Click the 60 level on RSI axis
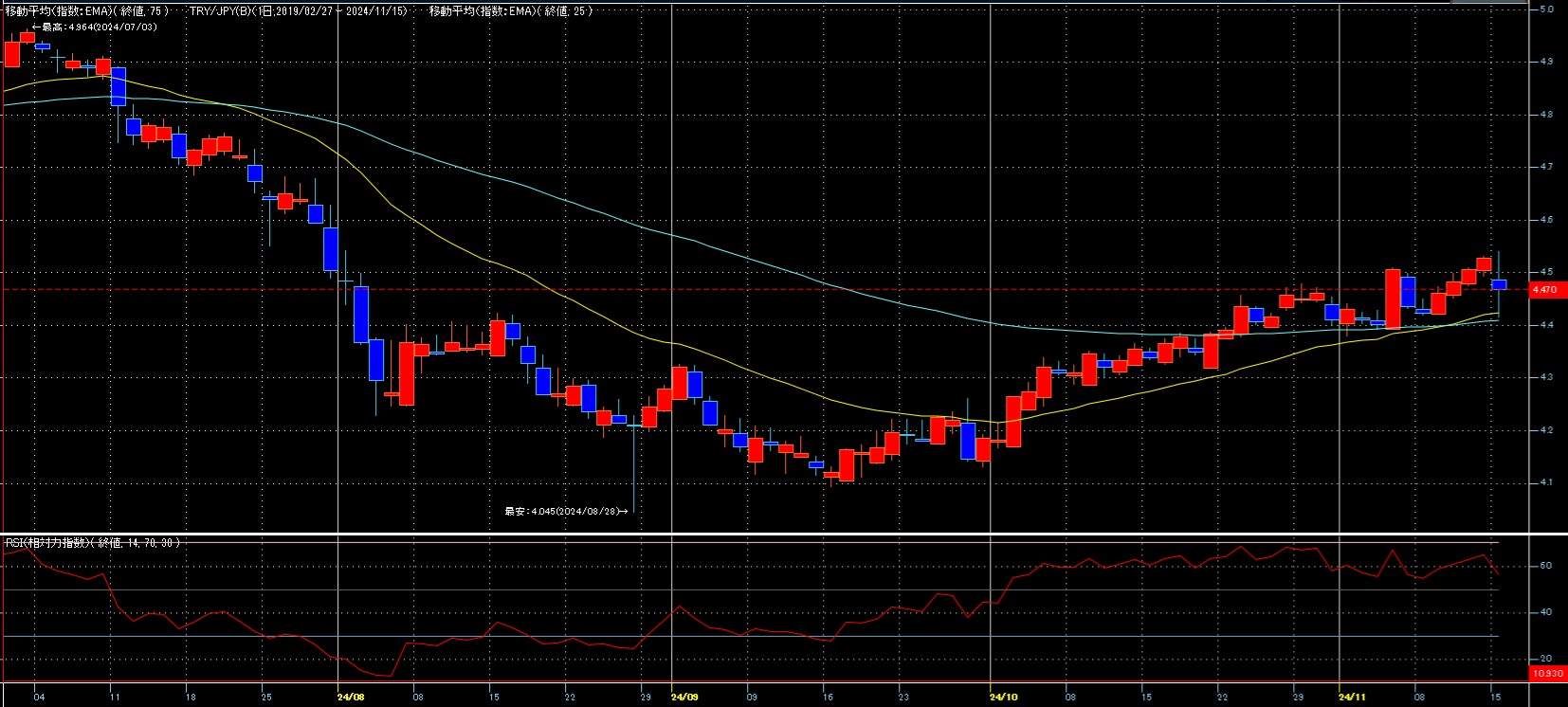The width and height of the screenshot is (1568, 707). click(1546, 566)
